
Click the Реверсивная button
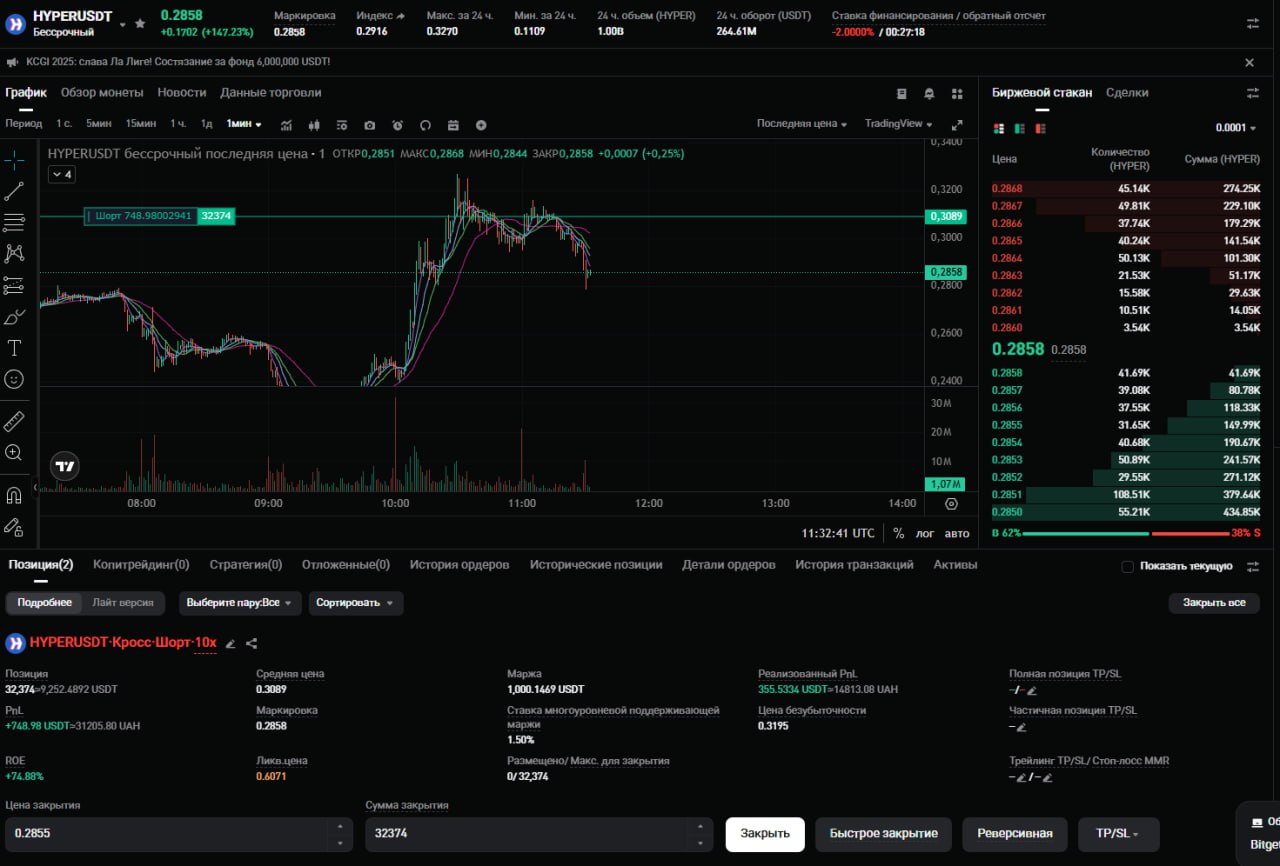pyautogui.click(x=1015, y=833)
